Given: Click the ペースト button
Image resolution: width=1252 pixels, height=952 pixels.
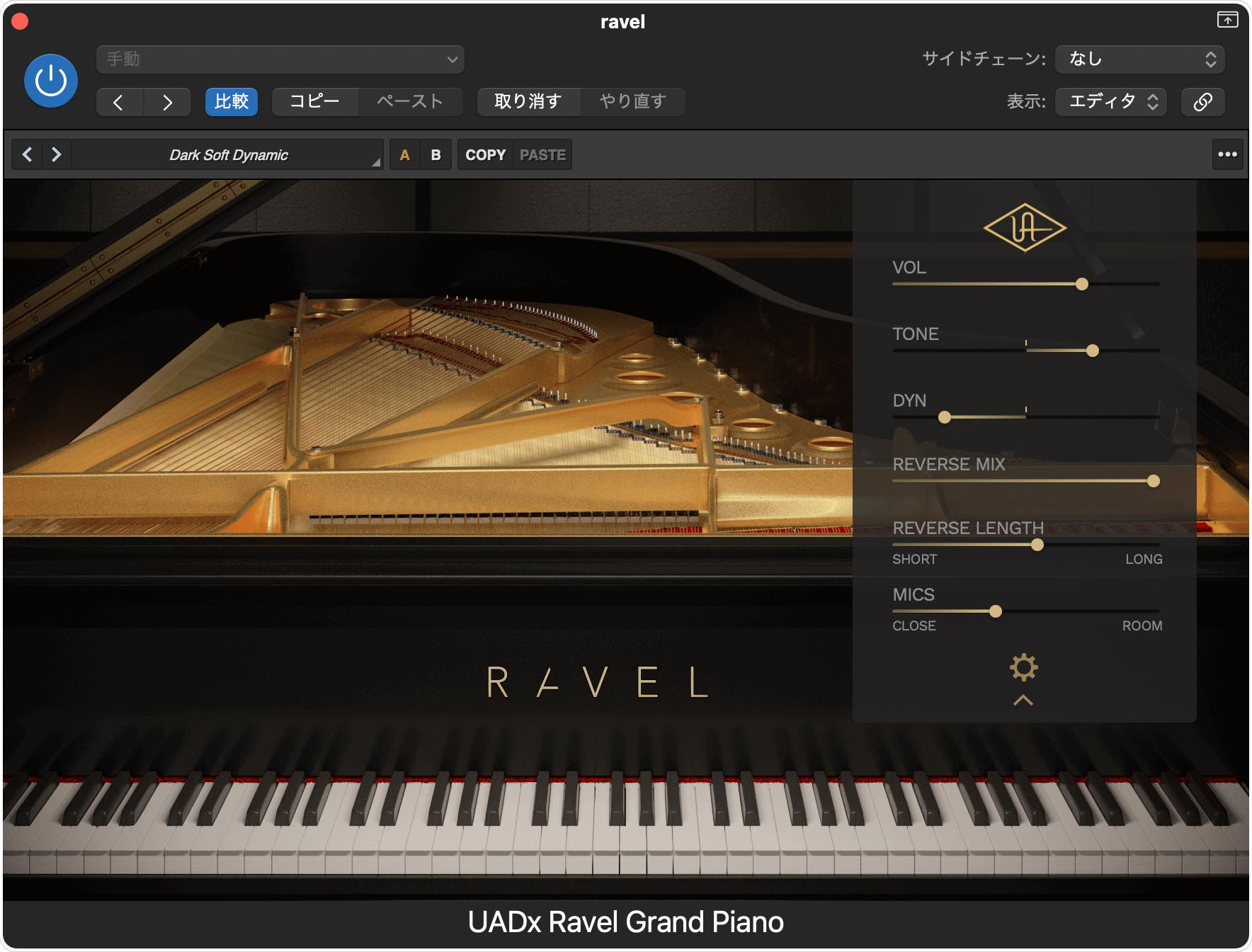Looking at the screenshot, I should coord(410,102).
